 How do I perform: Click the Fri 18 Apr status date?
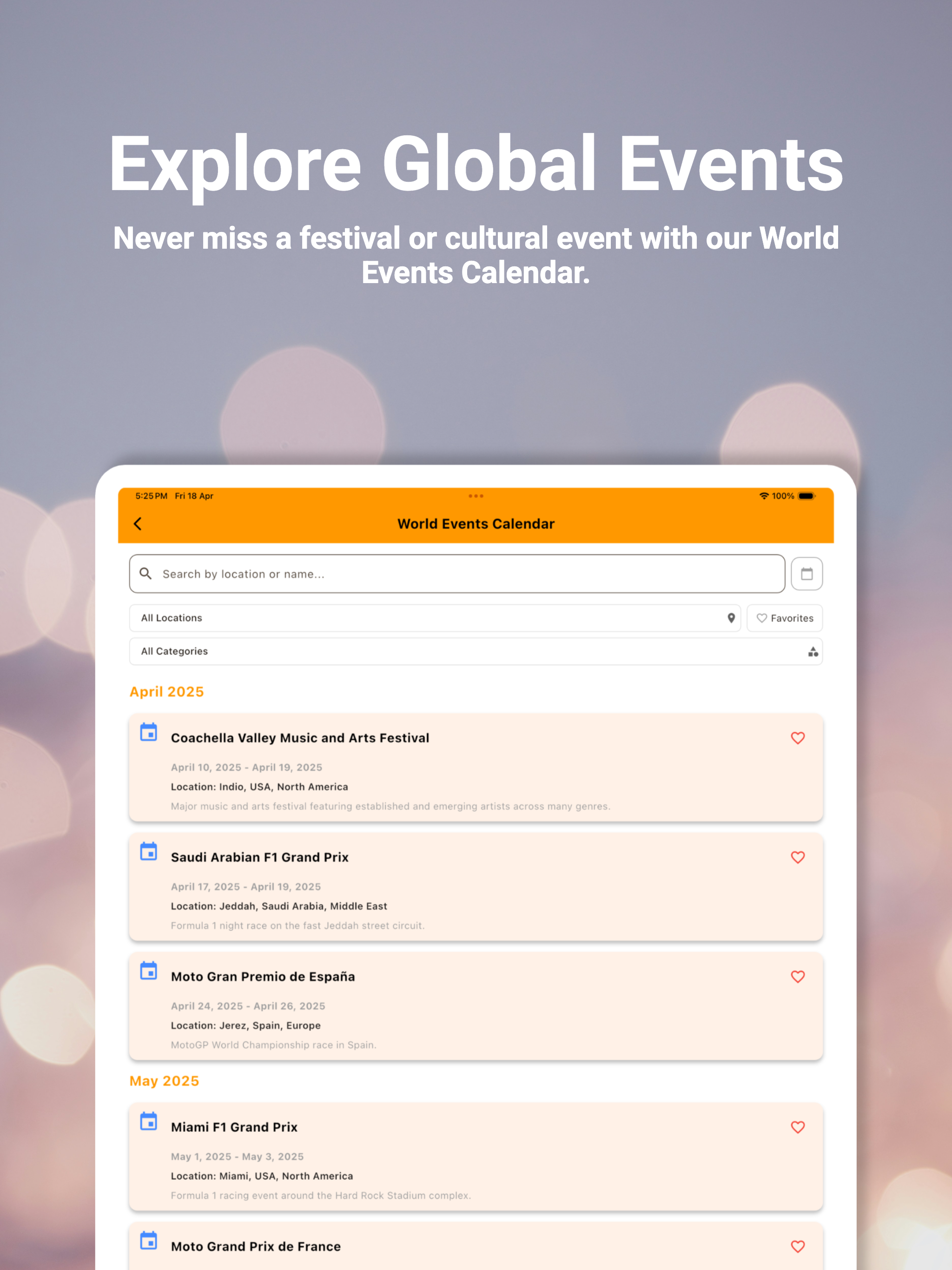pos(194,496)
